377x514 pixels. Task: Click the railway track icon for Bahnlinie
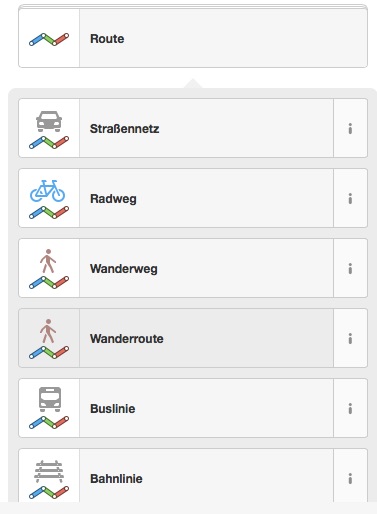click(x=49, y=472)
